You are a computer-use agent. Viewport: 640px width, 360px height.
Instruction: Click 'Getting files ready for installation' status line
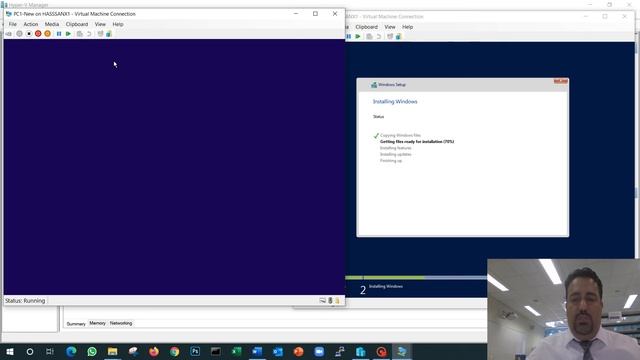417,142
